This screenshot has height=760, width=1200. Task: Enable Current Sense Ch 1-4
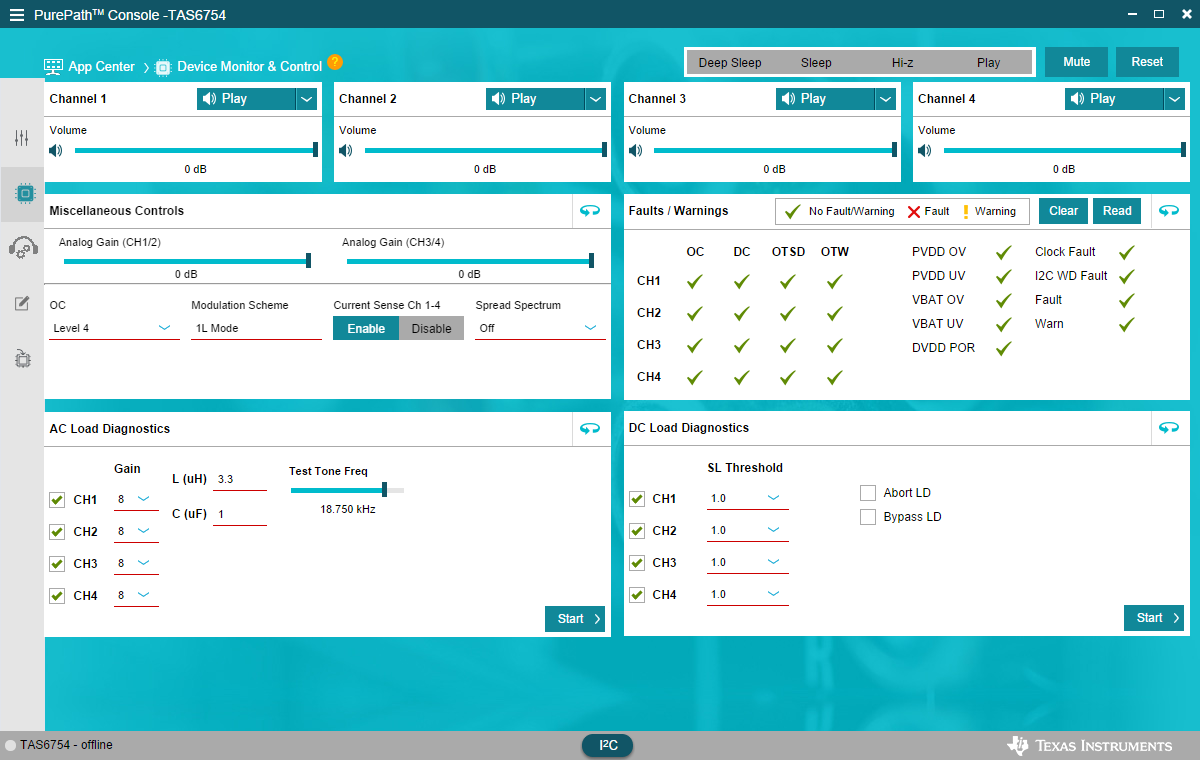tap(365, 327)
